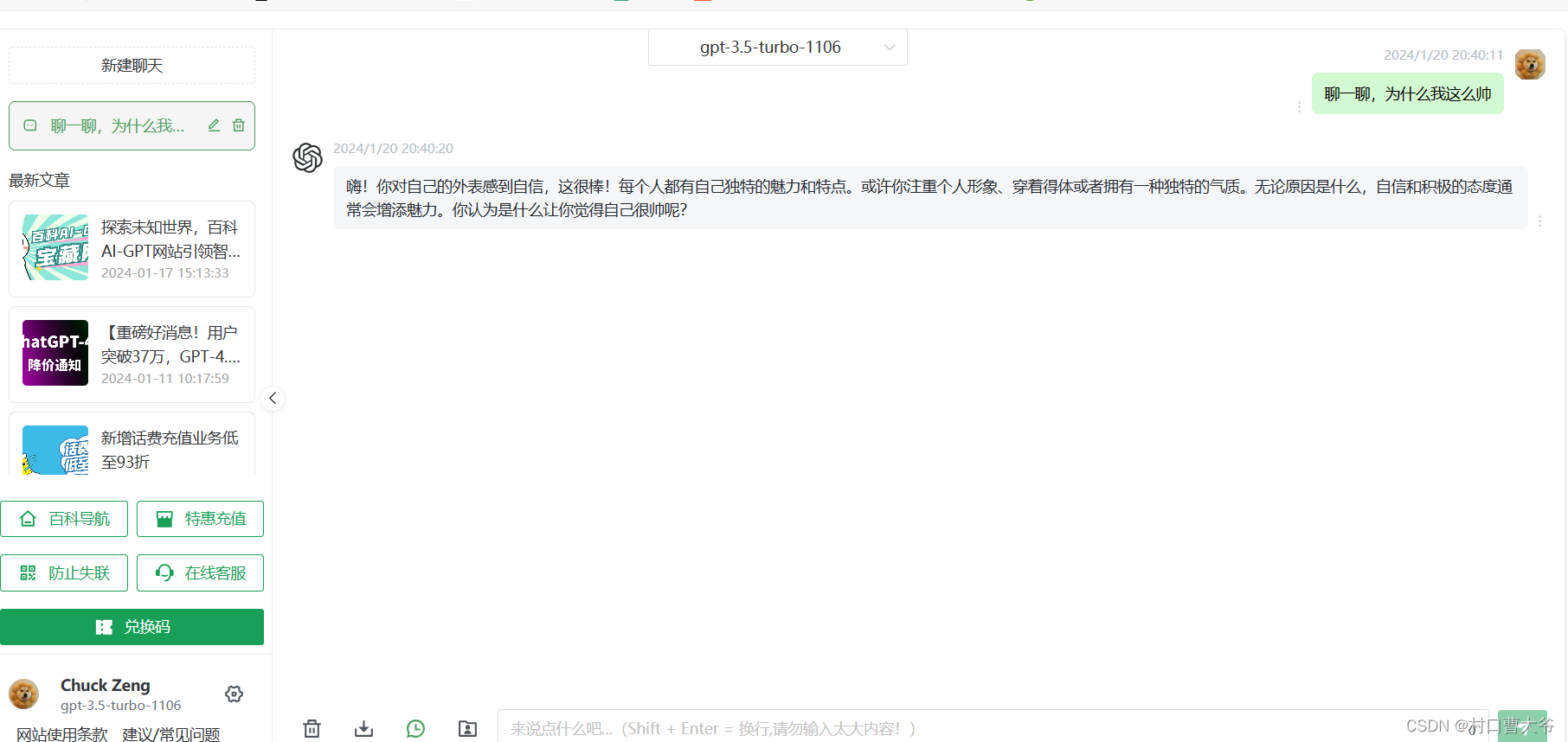
Task: Edit the conversation title with pencil icon
Action: pyautogui.click(x=214, y=125)
